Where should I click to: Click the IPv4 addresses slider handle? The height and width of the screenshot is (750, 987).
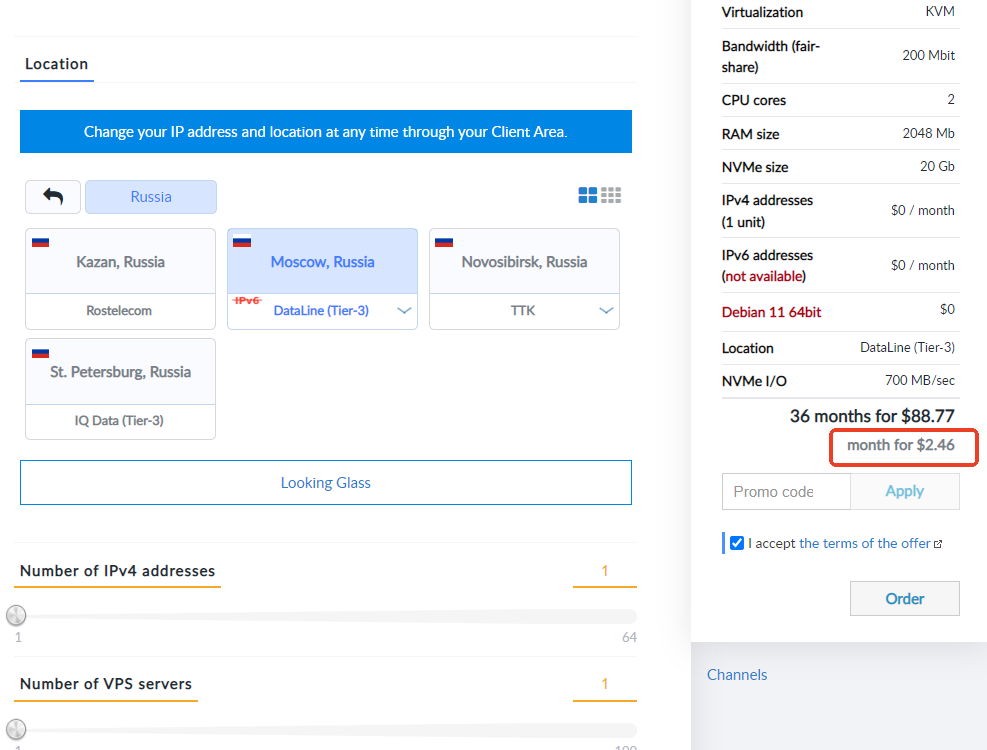[16, 615]
